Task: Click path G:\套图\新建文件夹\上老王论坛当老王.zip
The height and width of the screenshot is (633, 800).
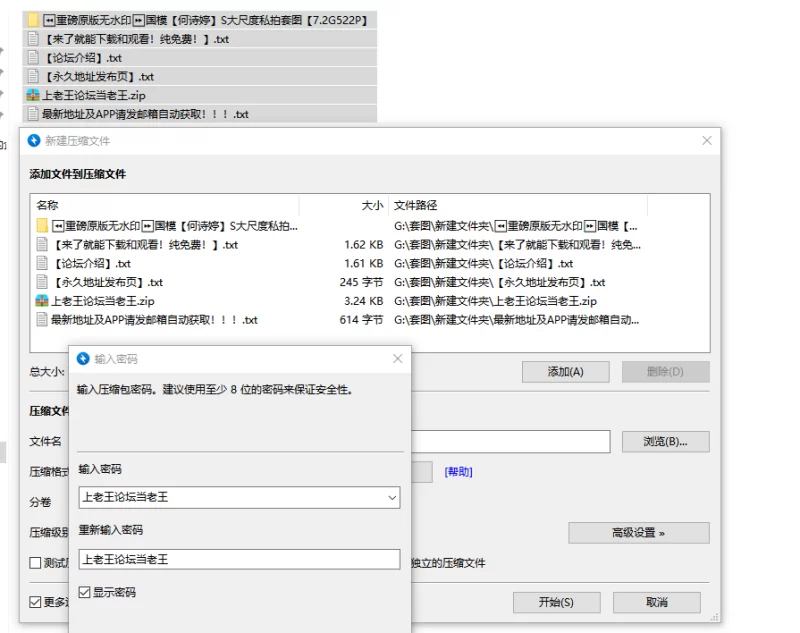Action: click(x=495, y=301)
